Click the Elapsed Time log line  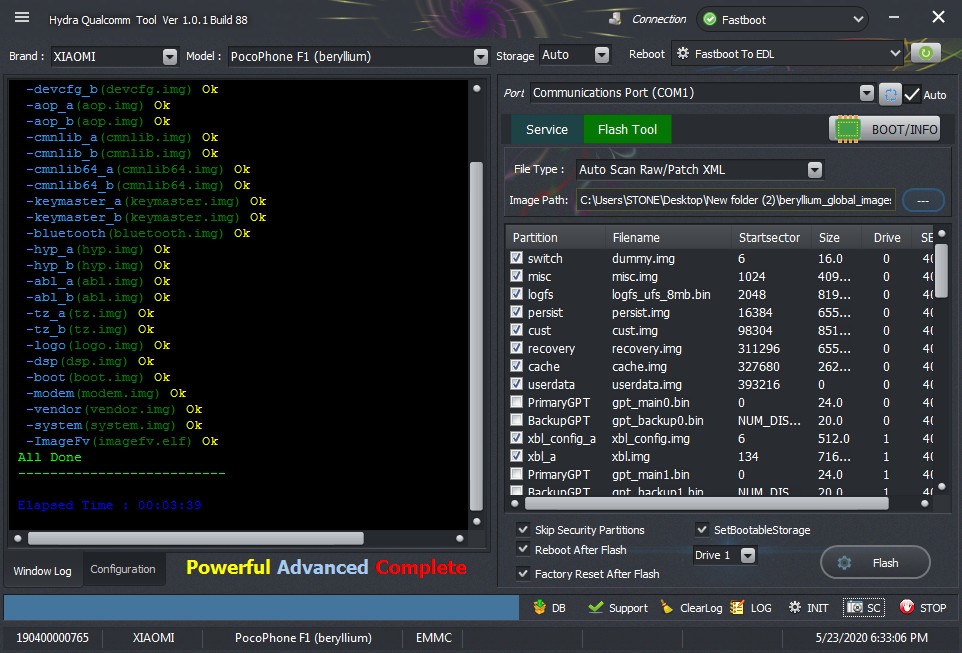tap(109, 505)
